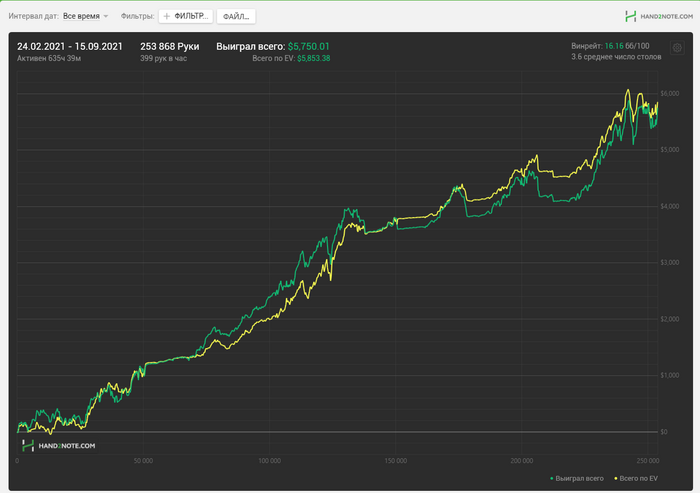The height and width of the screenshot is (493, 700).
Task: Click the date range "24.02.2021 - 15.09.2021"
Action: point(70,46)
